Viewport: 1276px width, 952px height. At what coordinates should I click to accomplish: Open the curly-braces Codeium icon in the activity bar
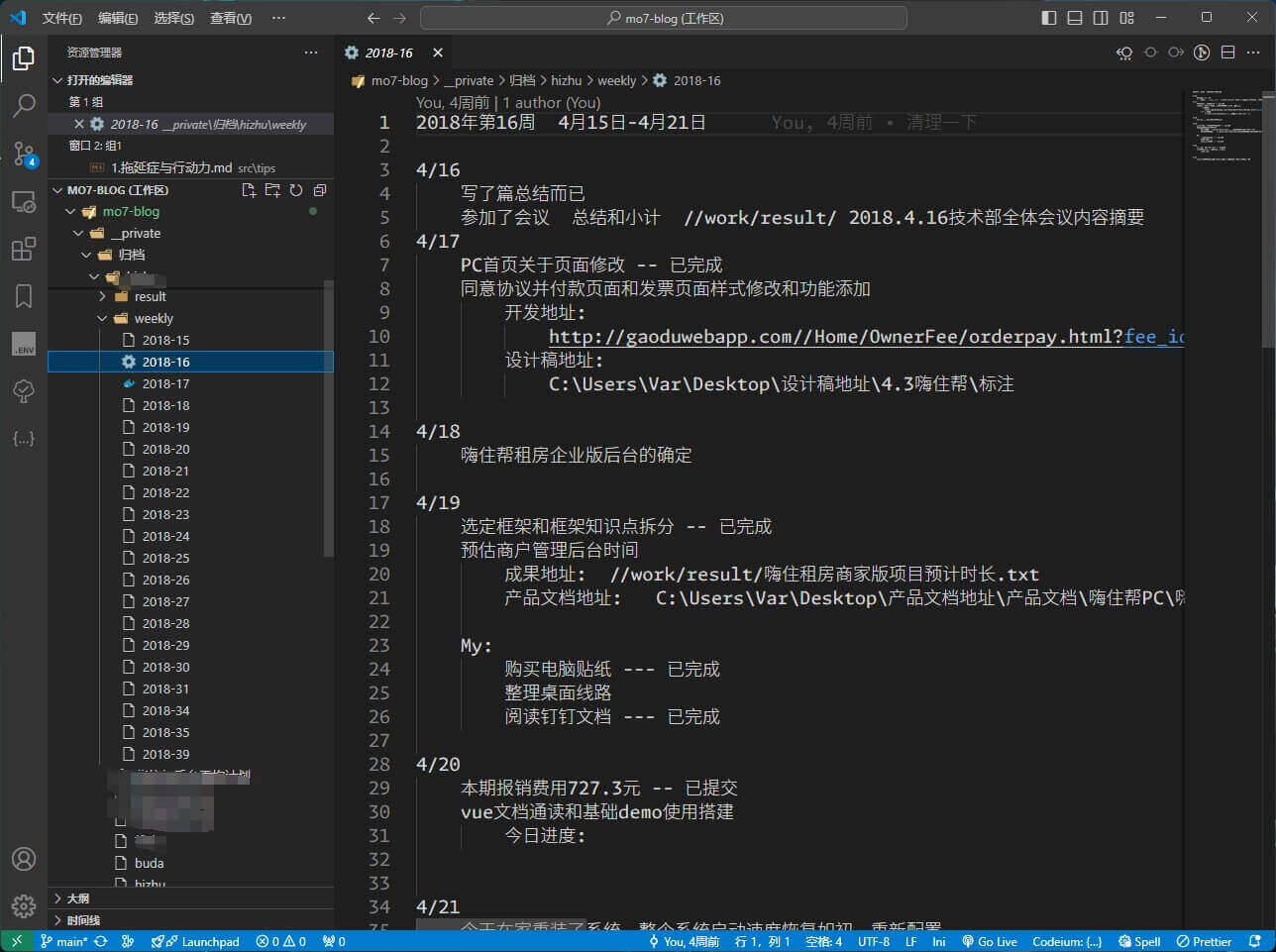coord(24,438)
